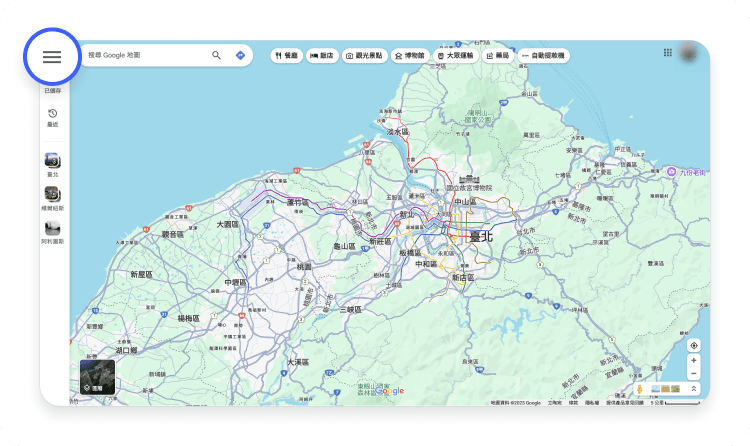This screenshot has height=446, width=750.
Task: Filter by 飯店 hotels chip
Action: pos(322,56)
